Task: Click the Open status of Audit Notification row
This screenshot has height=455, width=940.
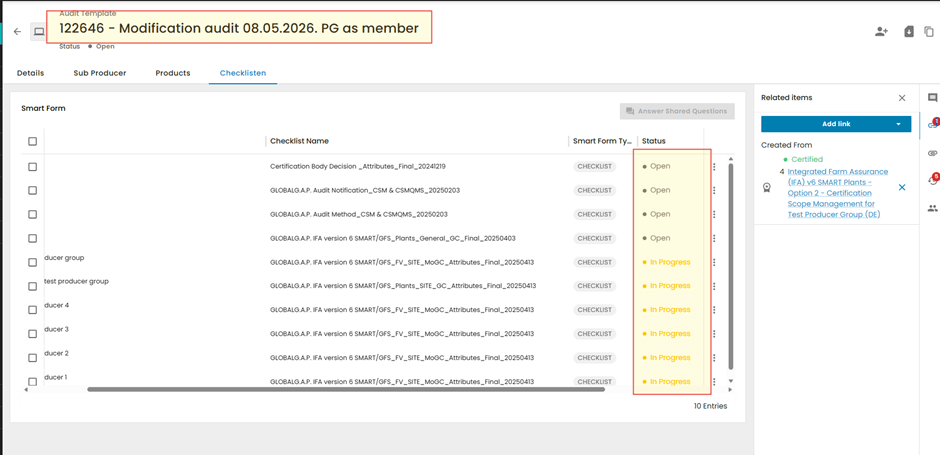Action: tap(656, 190)
